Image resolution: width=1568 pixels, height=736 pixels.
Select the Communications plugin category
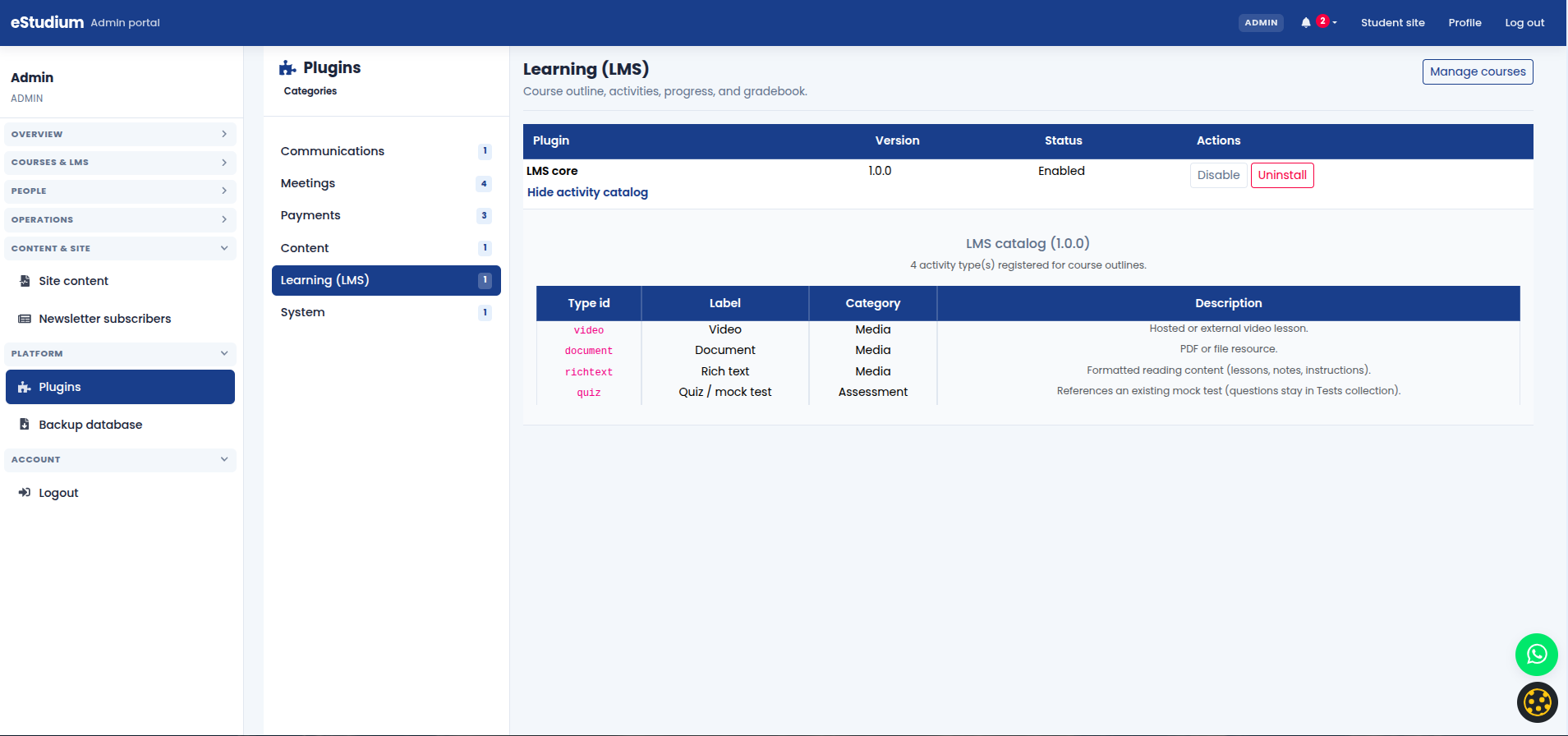pos(386,151)
